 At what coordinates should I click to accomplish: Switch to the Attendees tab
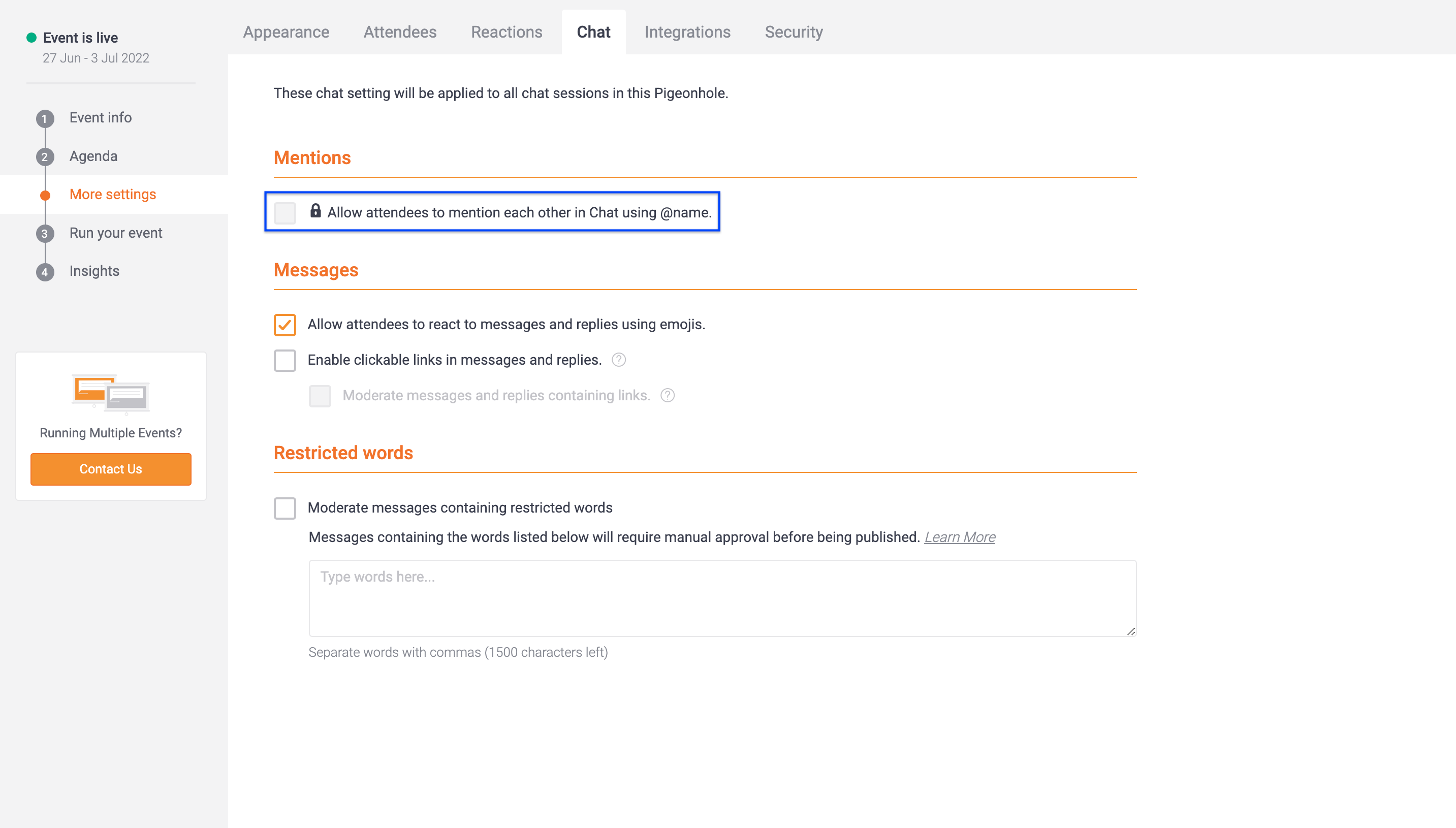pos(400,33)
